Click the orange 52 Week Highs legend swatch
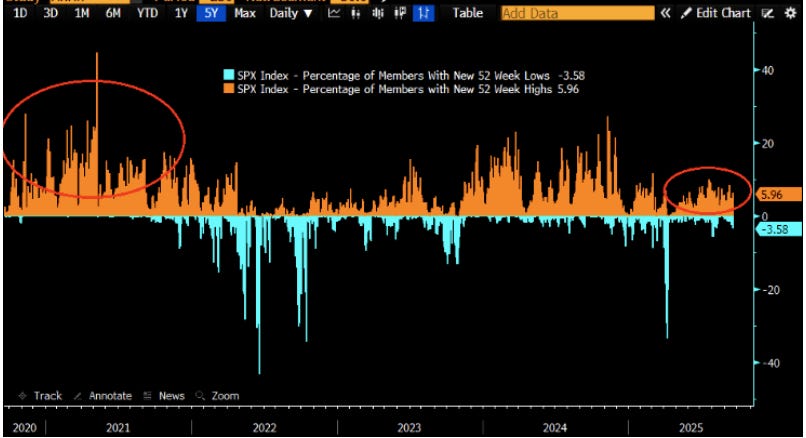The width and height of the screenshot is (806, 438). 228,88
